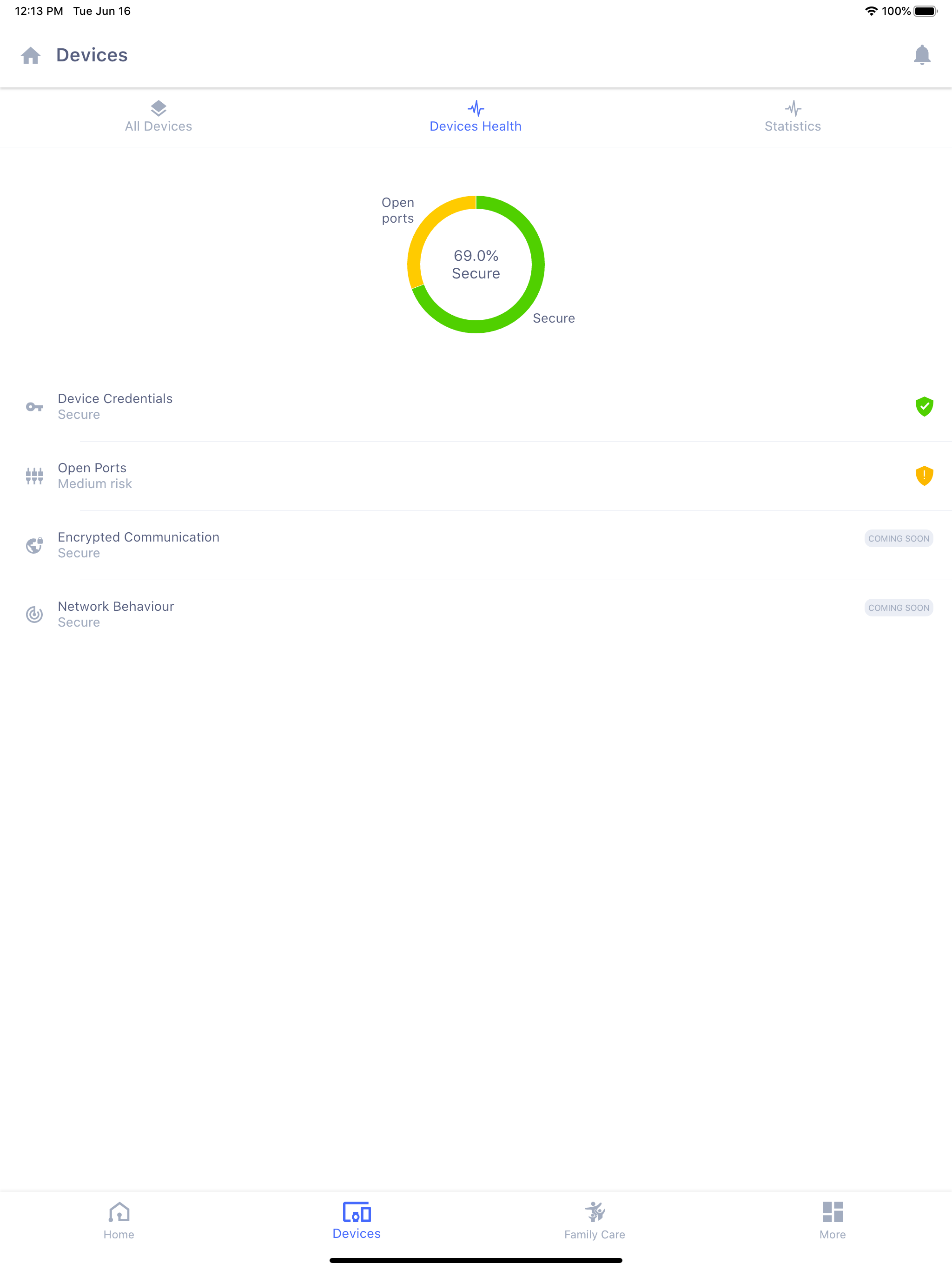Tap the yellow warning shield icon
Screen dimensions: 952x1270
[x=924, y=476]
